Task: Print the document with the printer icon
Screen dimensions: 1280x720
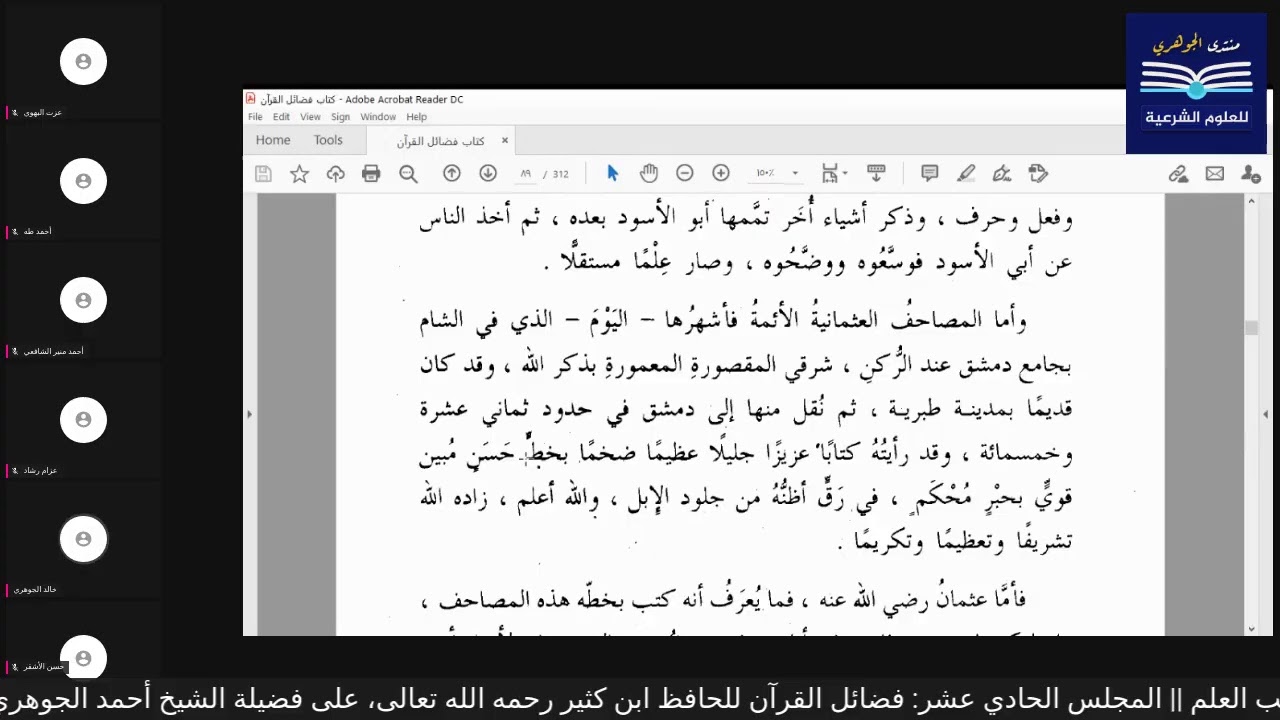Action: click(x=371, y=174)
